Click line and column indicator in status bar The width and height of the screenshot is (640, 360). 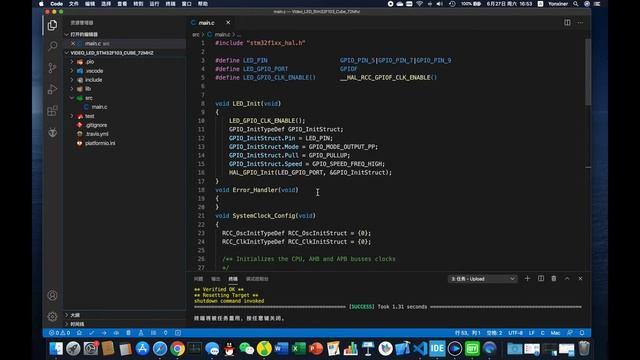(467, 333)
